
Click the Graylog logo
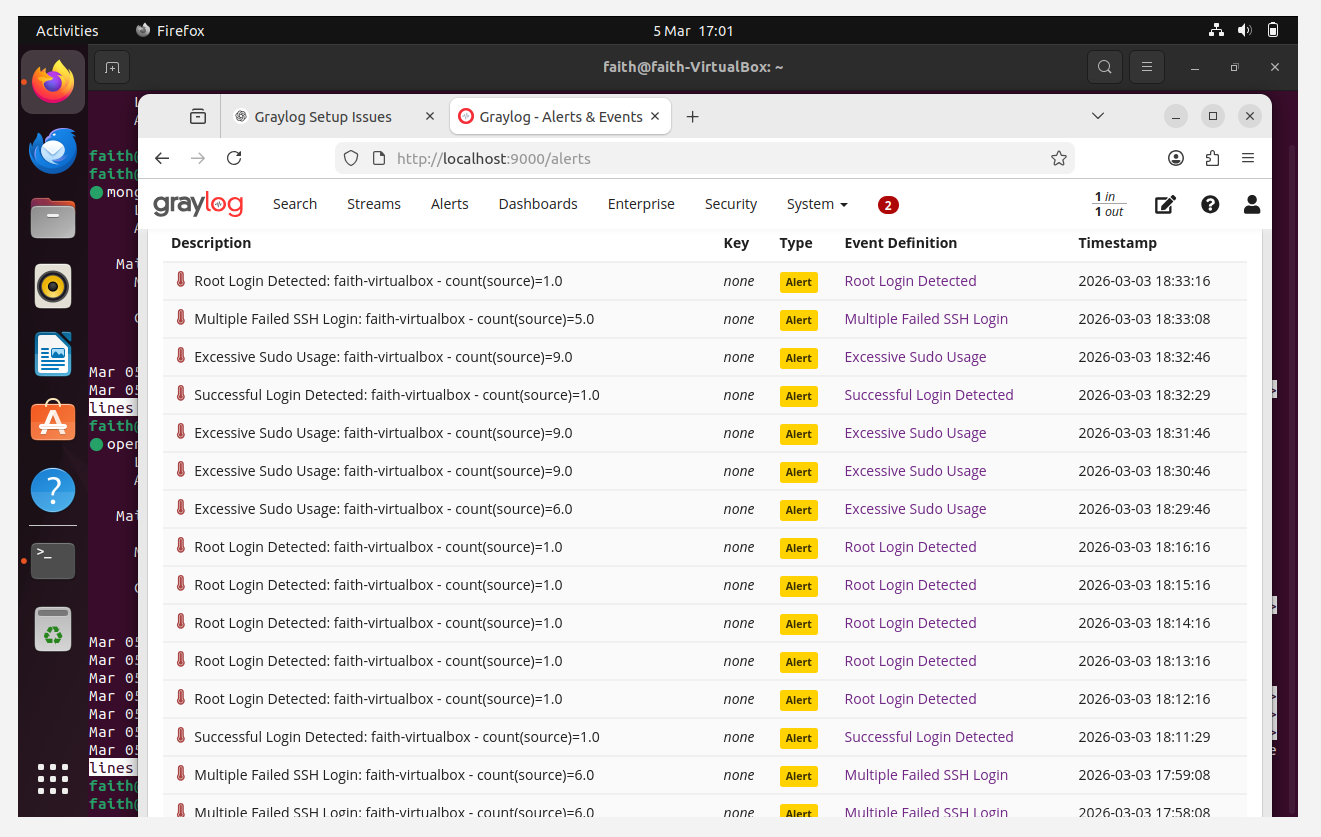coord(198,204)
